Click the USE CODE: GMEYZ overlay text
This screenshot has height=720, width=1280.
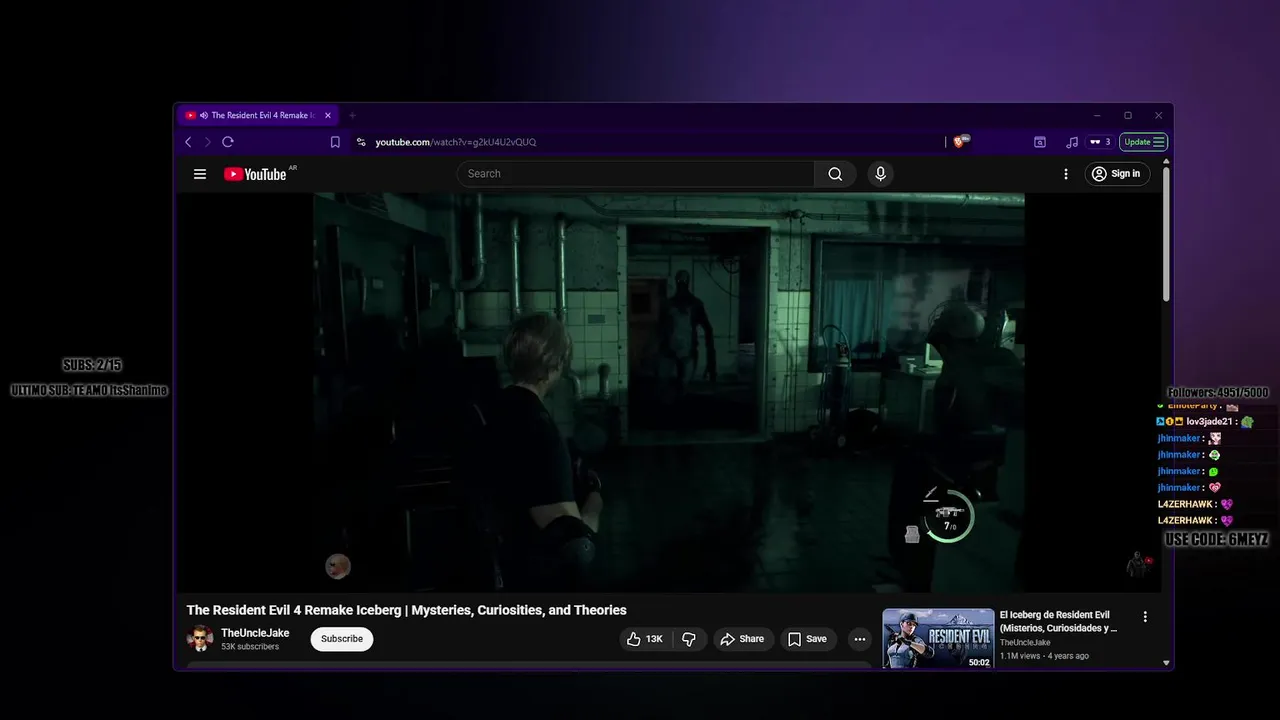coord(1217,539)
